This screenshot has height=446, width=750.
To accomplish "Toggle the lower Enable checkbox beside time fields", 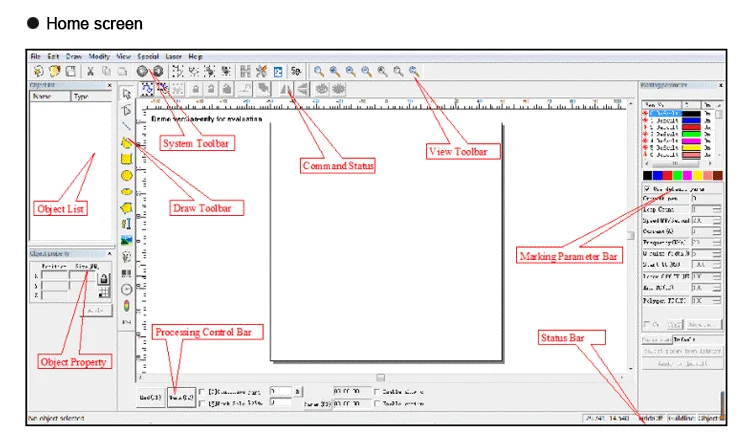I will tap(377, 403).
